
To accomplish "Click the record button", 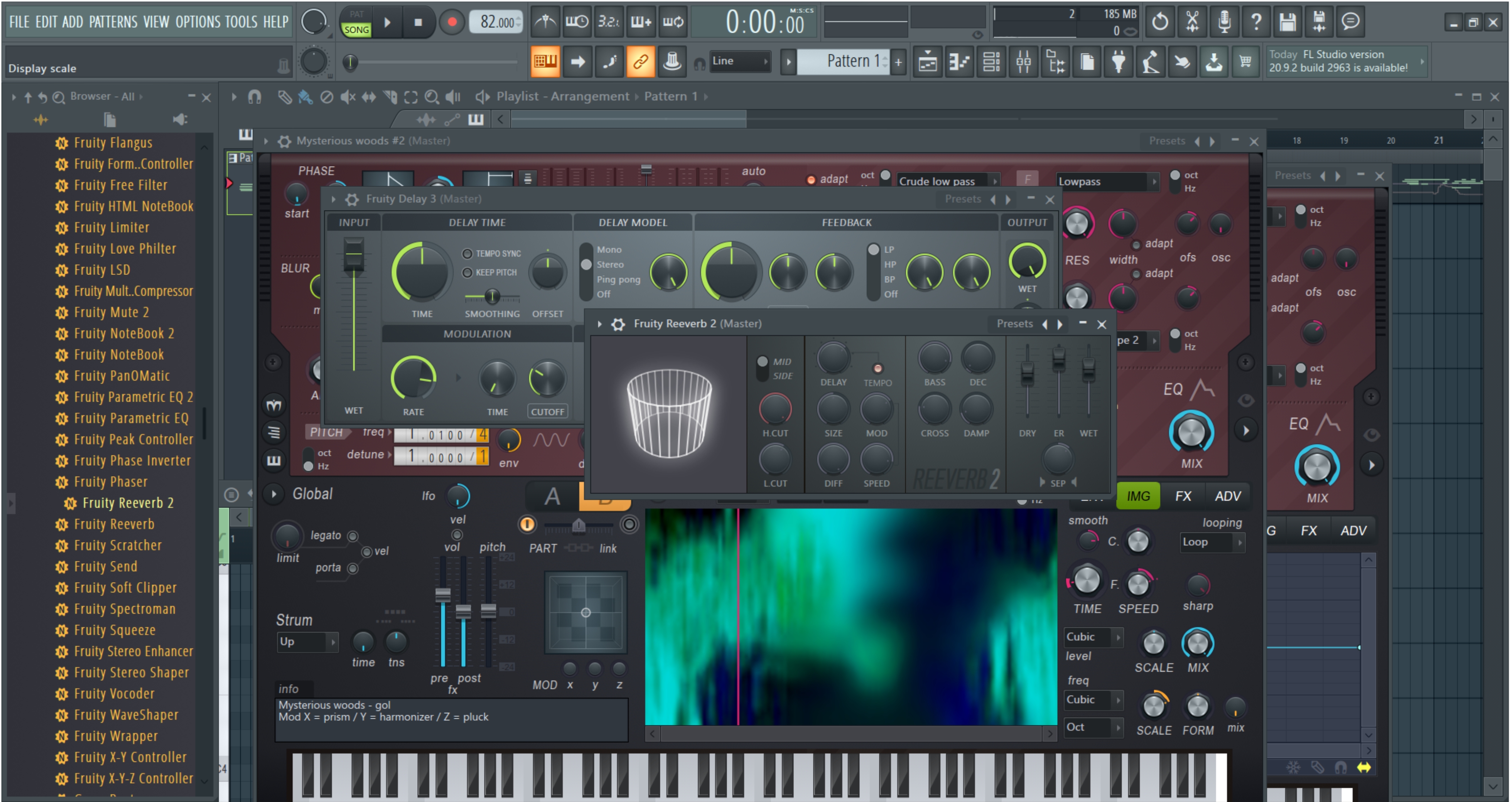I will (x=451, y=22).
